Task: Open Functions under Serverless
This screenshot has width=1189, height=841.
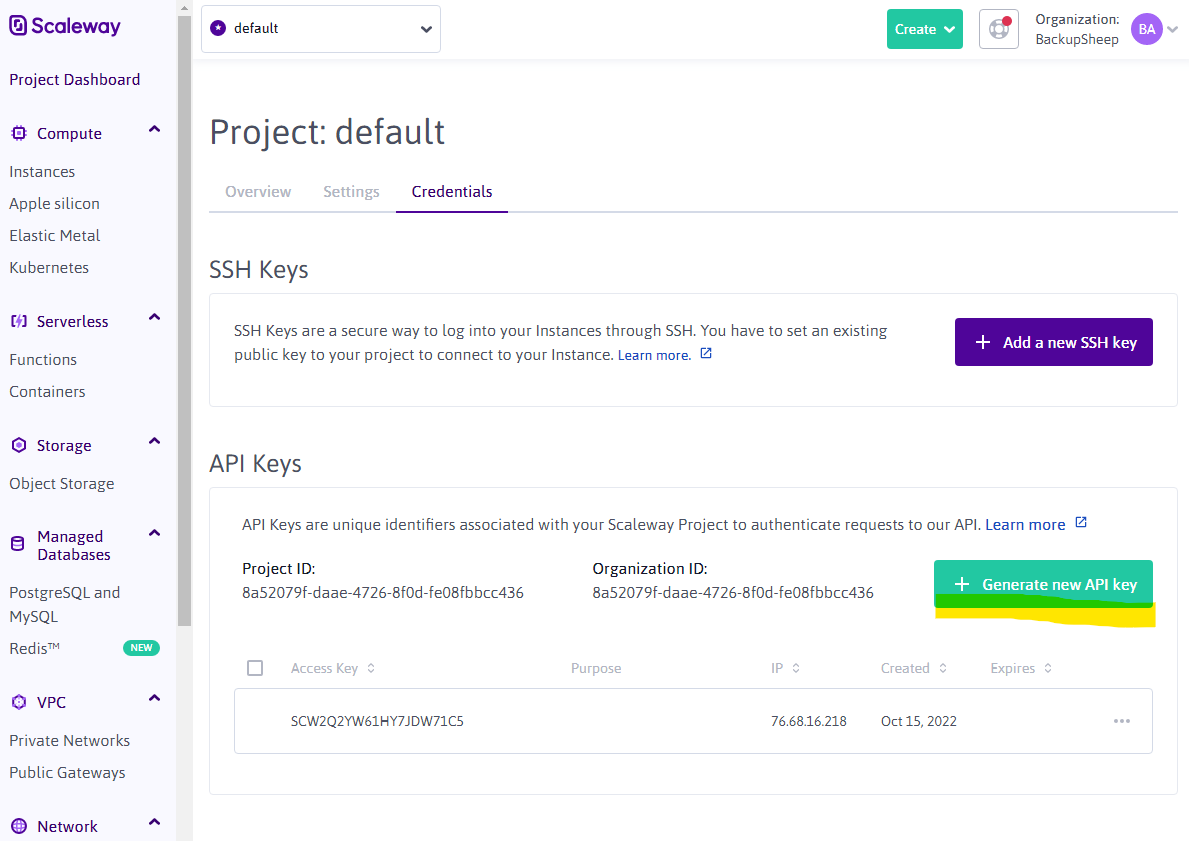Action: pyautogui.click(x=42, y=359)
